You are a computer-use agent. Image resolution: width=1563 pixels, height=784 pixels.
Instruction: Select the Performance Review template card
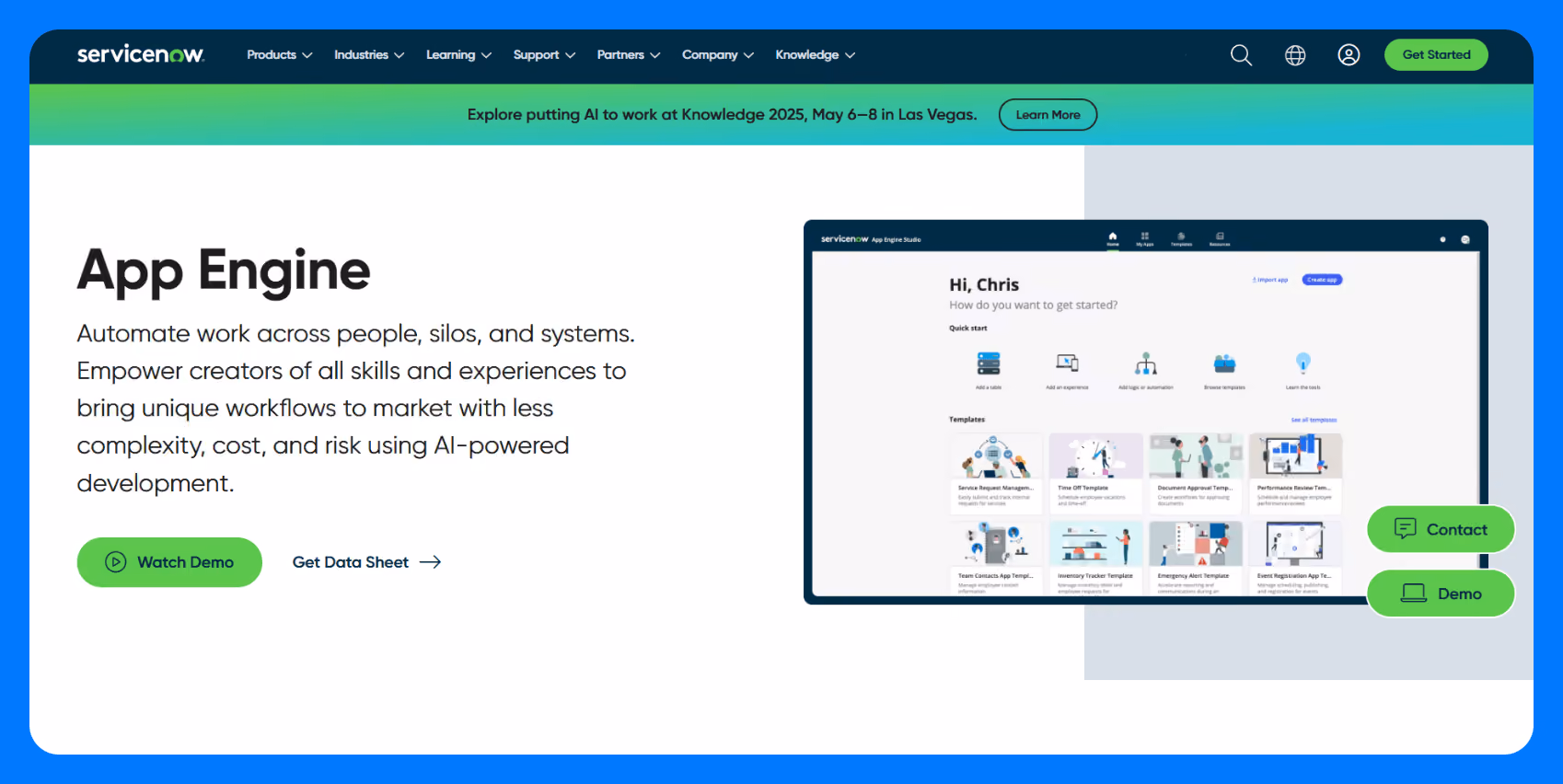pos(1295,472)
